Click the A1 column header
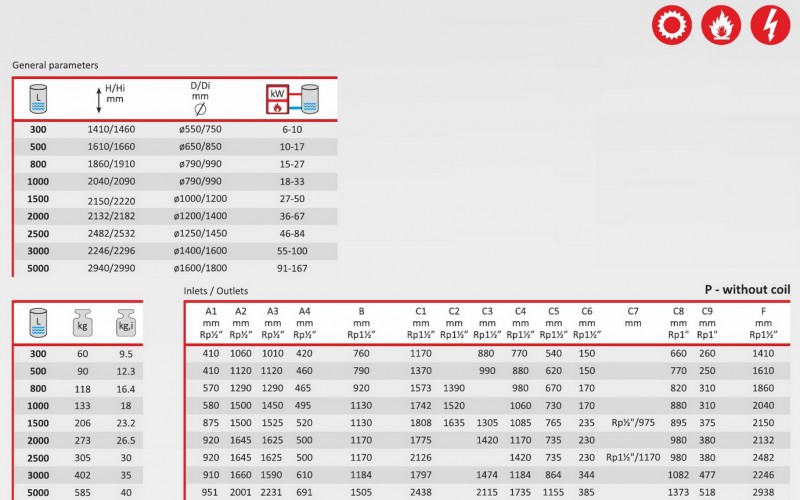 click(x=211, y=311)
